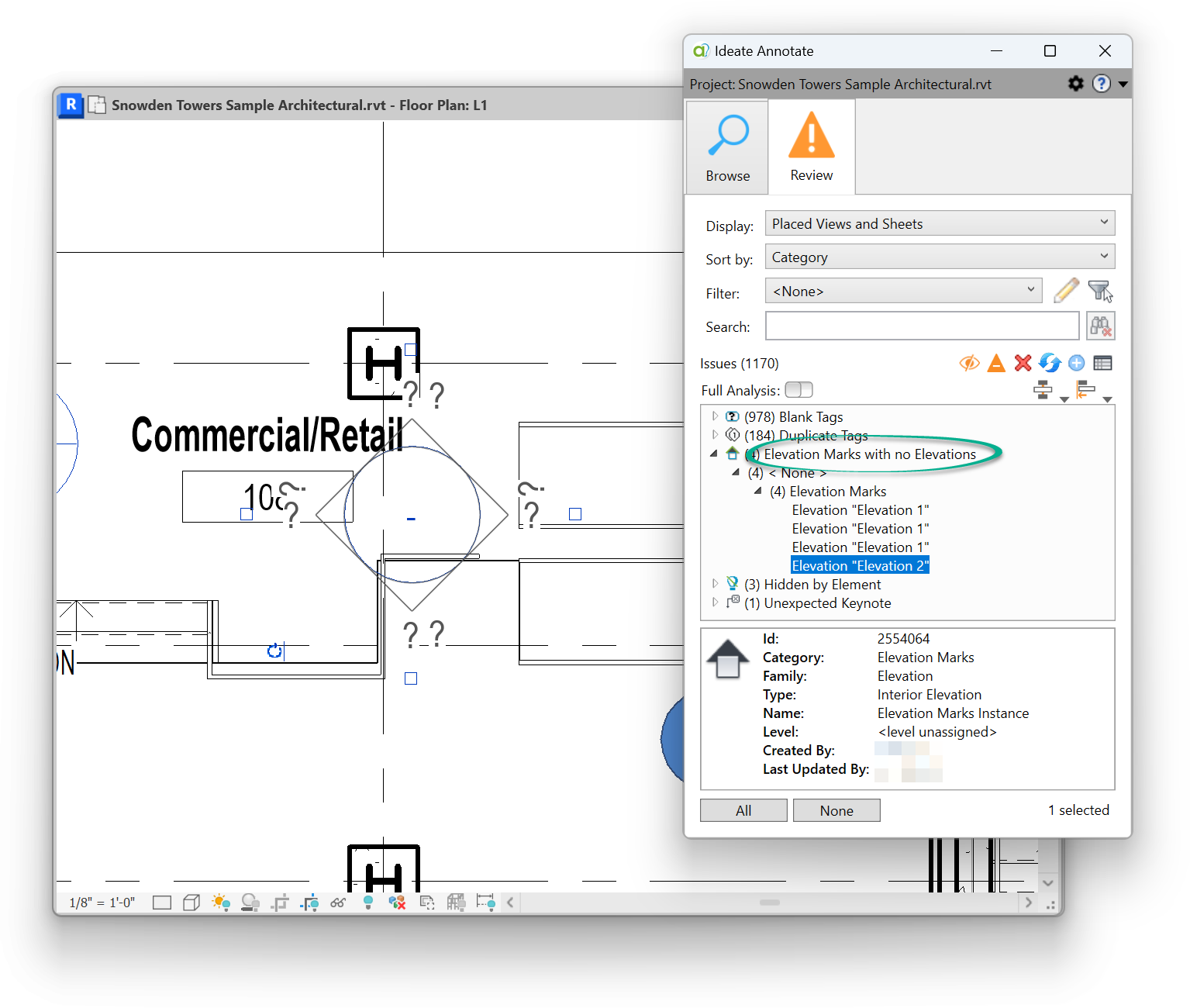Viewport: 1190px width, 1008px height.
Task: Edit the filter with the pencil icon
Action: click(x=1067, y=291)
